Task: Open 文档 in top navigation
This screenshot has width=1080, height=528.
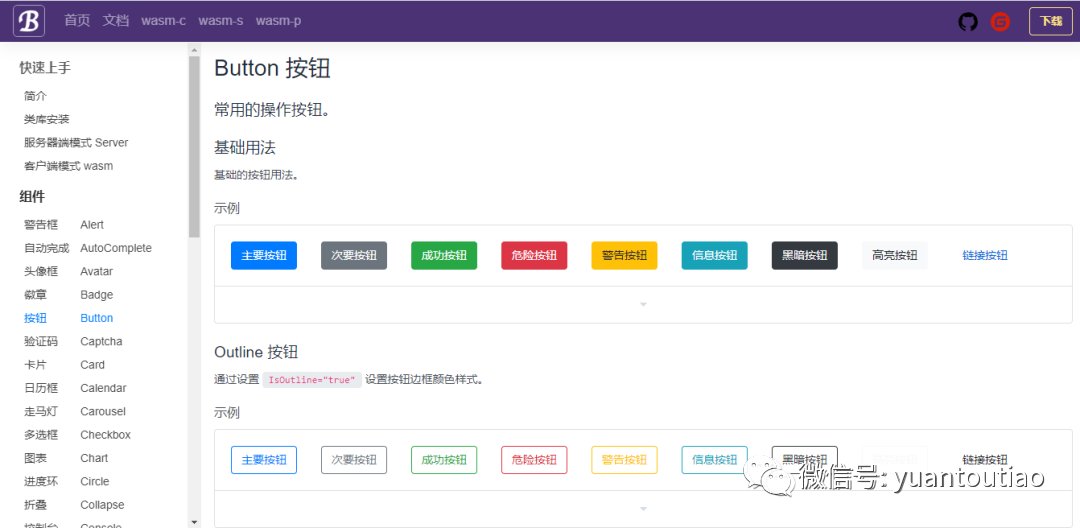Action: [x=116, y=21]
